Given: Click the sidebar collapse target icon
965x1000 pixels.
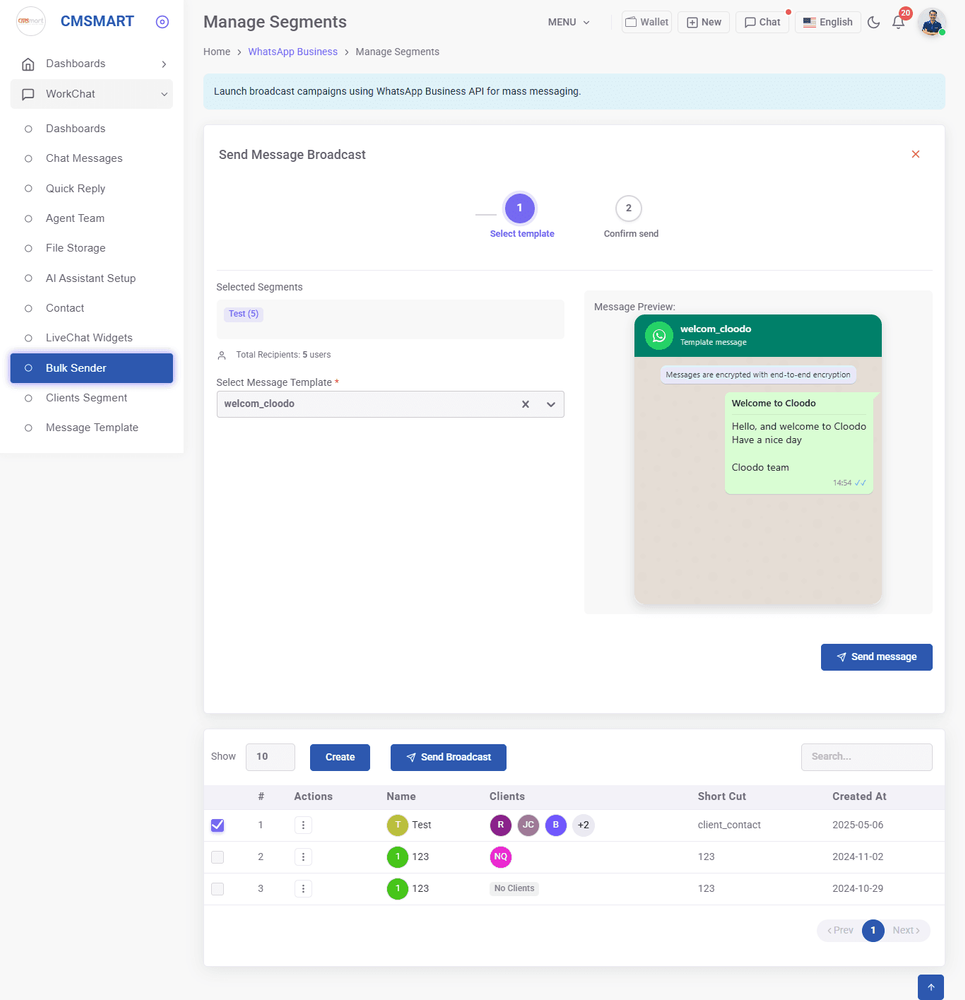Looking at the screenshot, I should pos(163,22).
